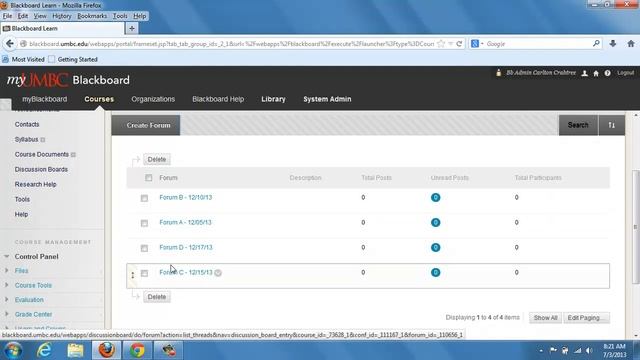Screen dimensions: 640x360
Task: Open the search engine dropdown arrow
Action: point(482,44)
